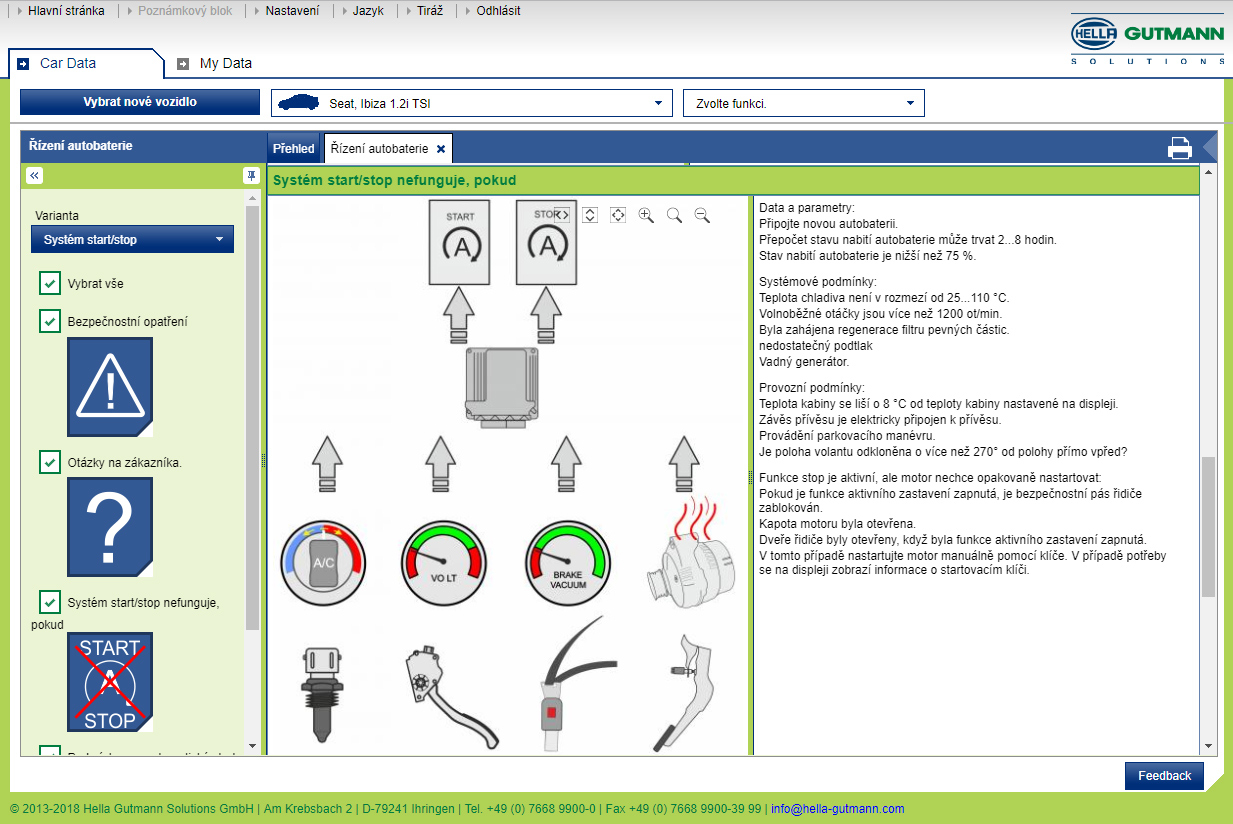The width and height of the screenshot is (1233, 824).
Task: Close the Řízení autobaterie tab
Action: tap(441, 149)
